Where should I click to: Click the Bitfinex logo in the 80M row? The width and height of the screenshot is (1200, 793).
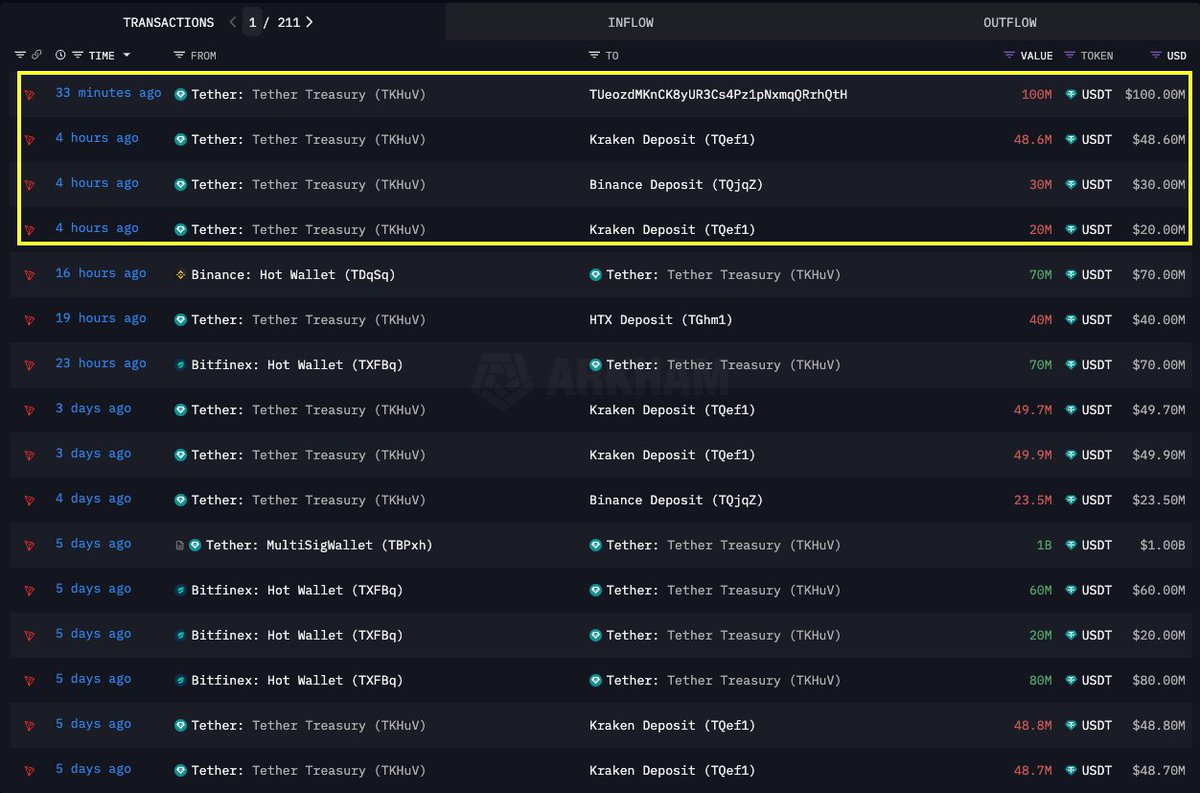point(181,680)
